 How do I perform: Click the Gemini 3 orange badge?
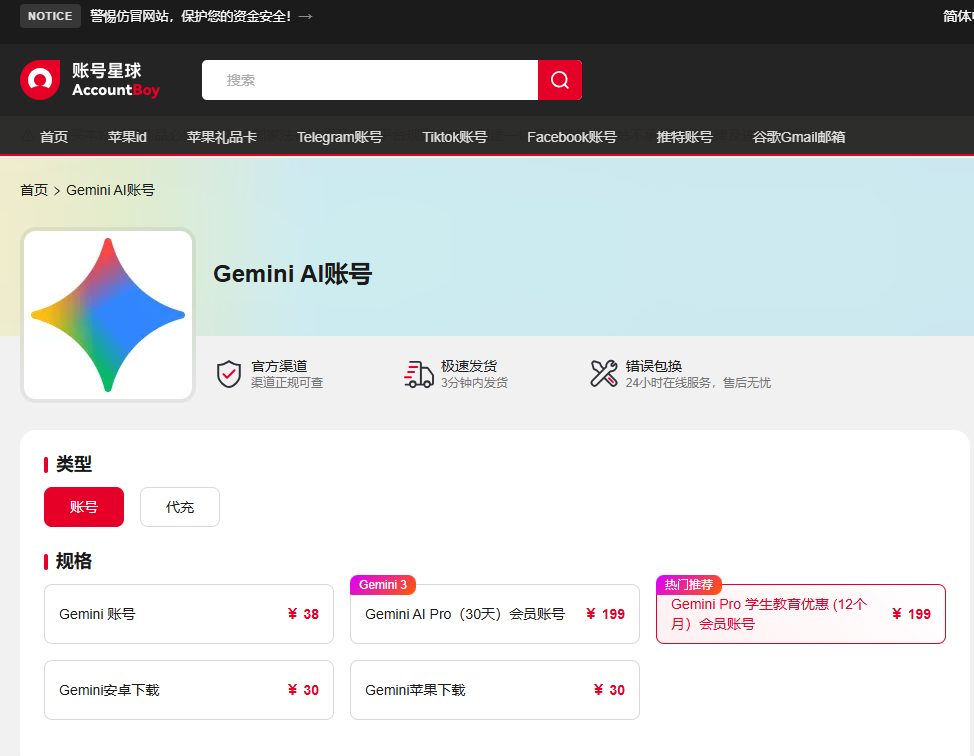point(382,584)
